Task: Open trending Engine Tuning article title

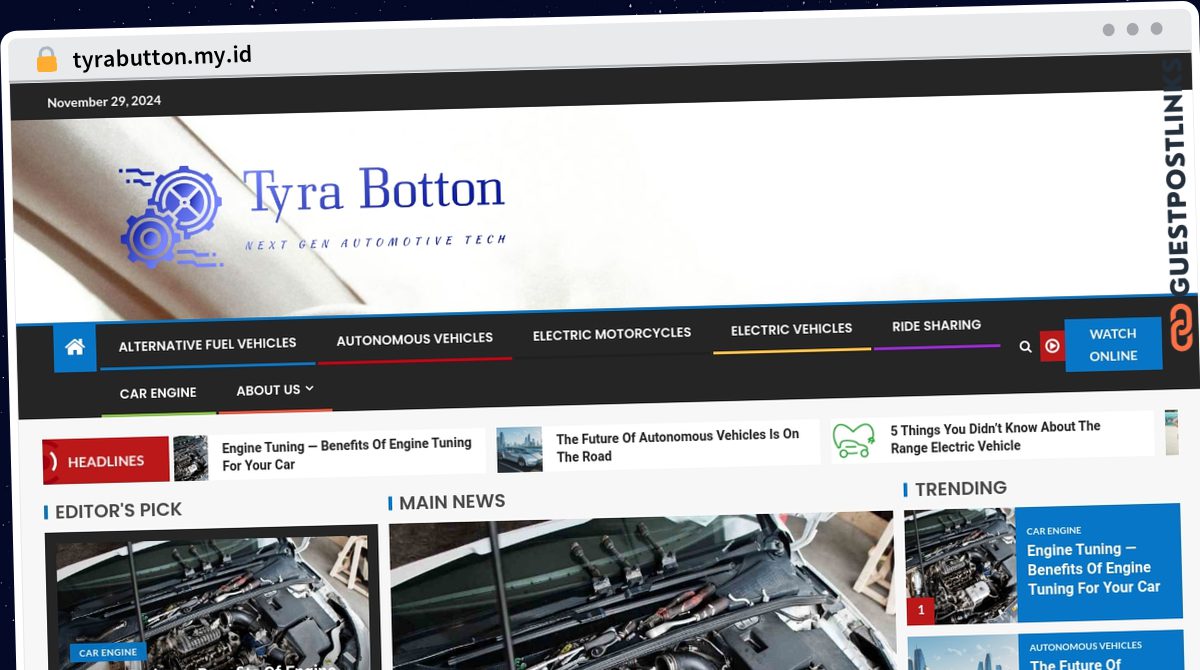Action: (1093, 569)
